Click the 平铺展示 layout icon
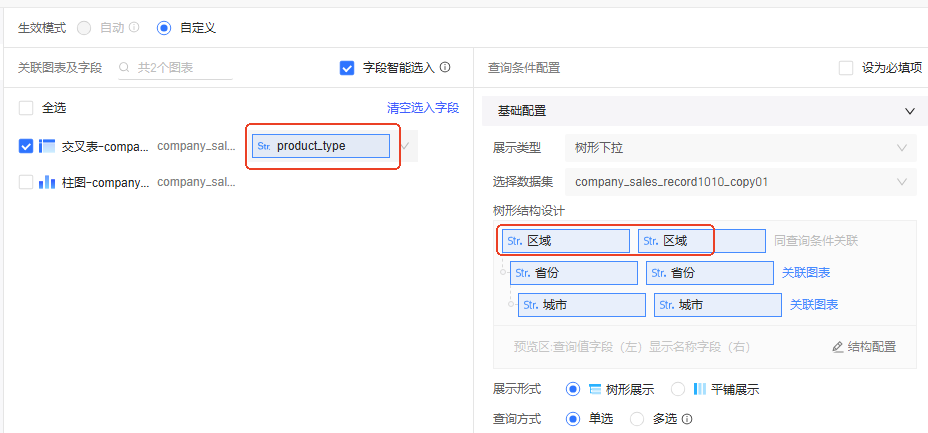 (700, 389)
